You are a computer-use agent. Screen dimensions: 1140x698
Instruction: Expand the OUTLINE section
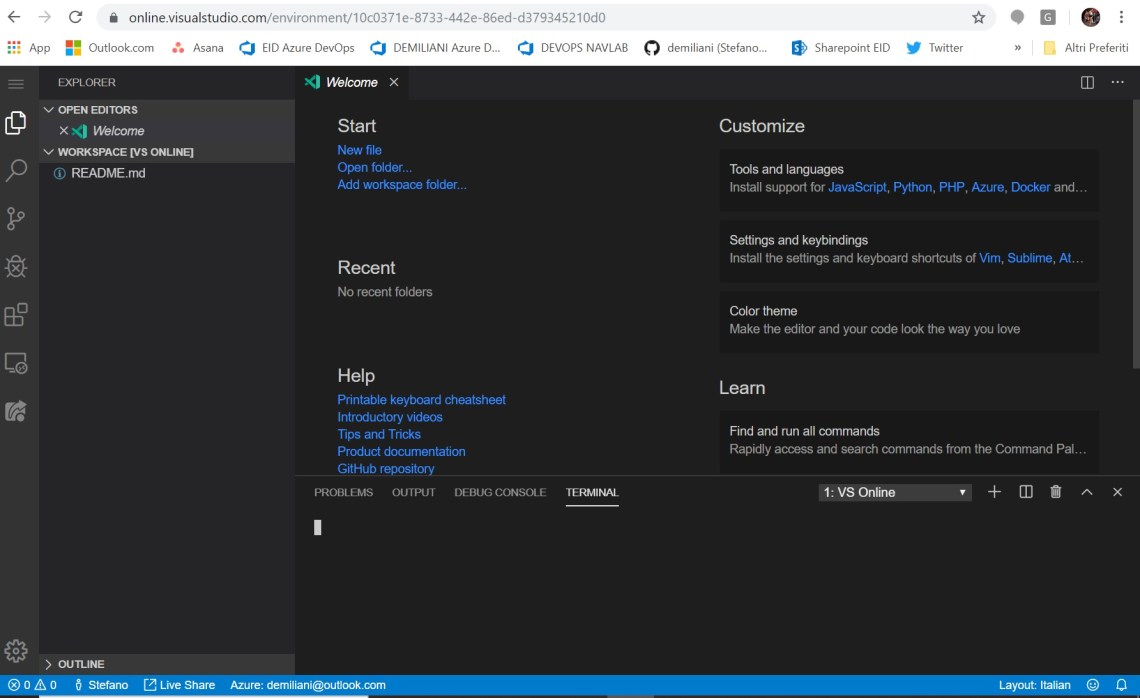[83, 663]
